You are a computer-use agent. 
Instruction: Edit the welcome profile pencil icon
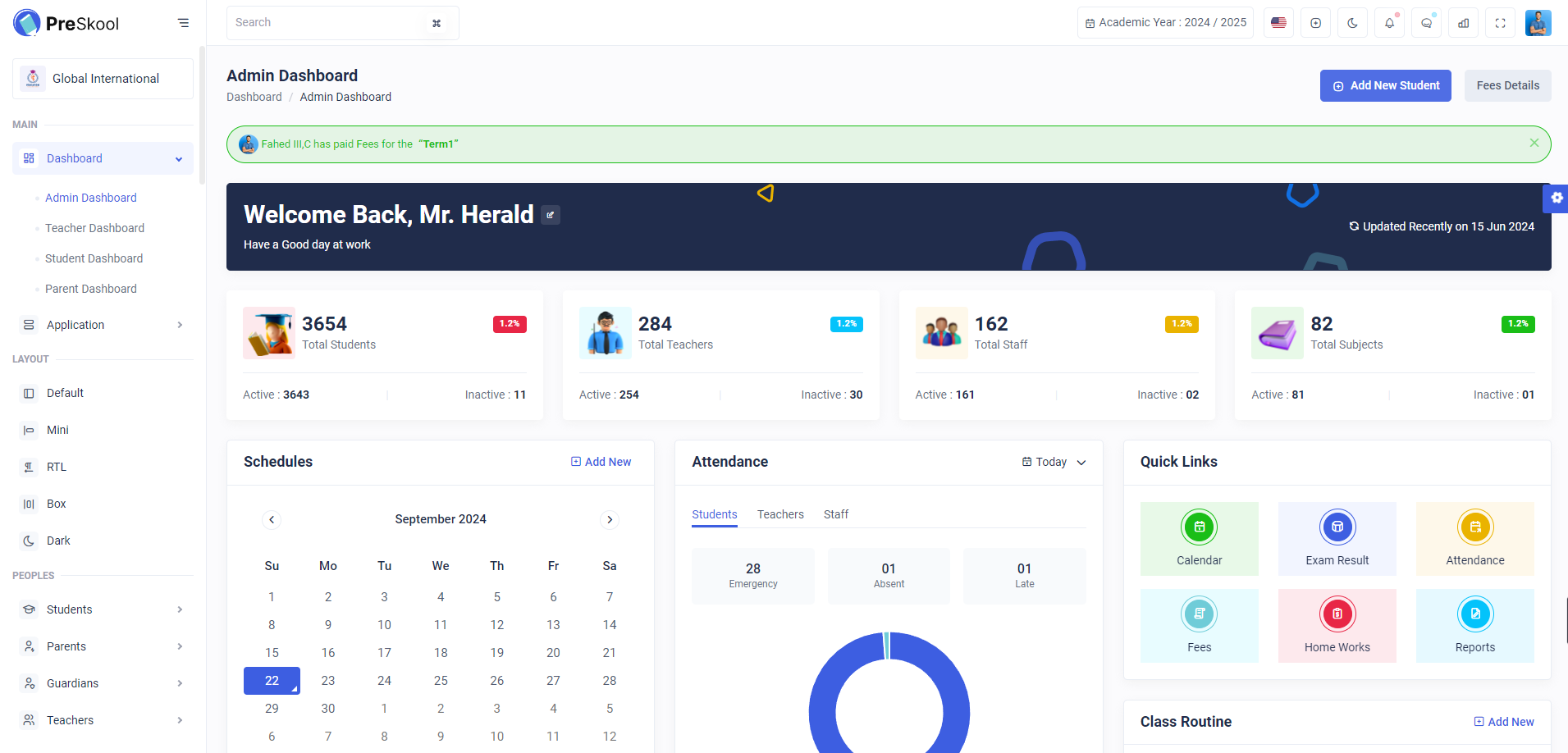coord(551,215)
